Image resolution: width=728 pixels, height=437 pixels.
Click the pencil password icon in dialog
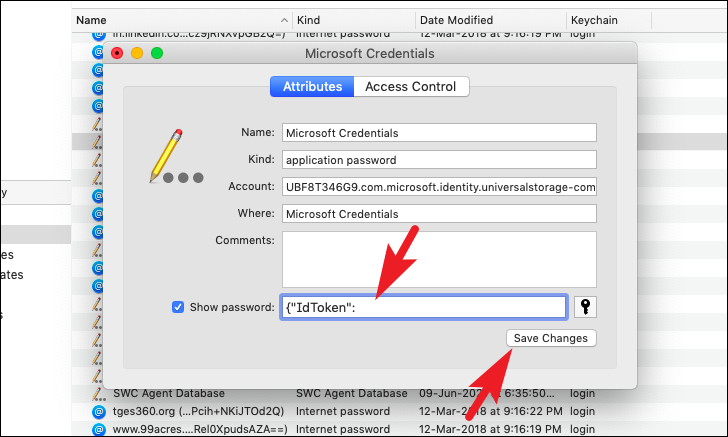coord(176,157)
